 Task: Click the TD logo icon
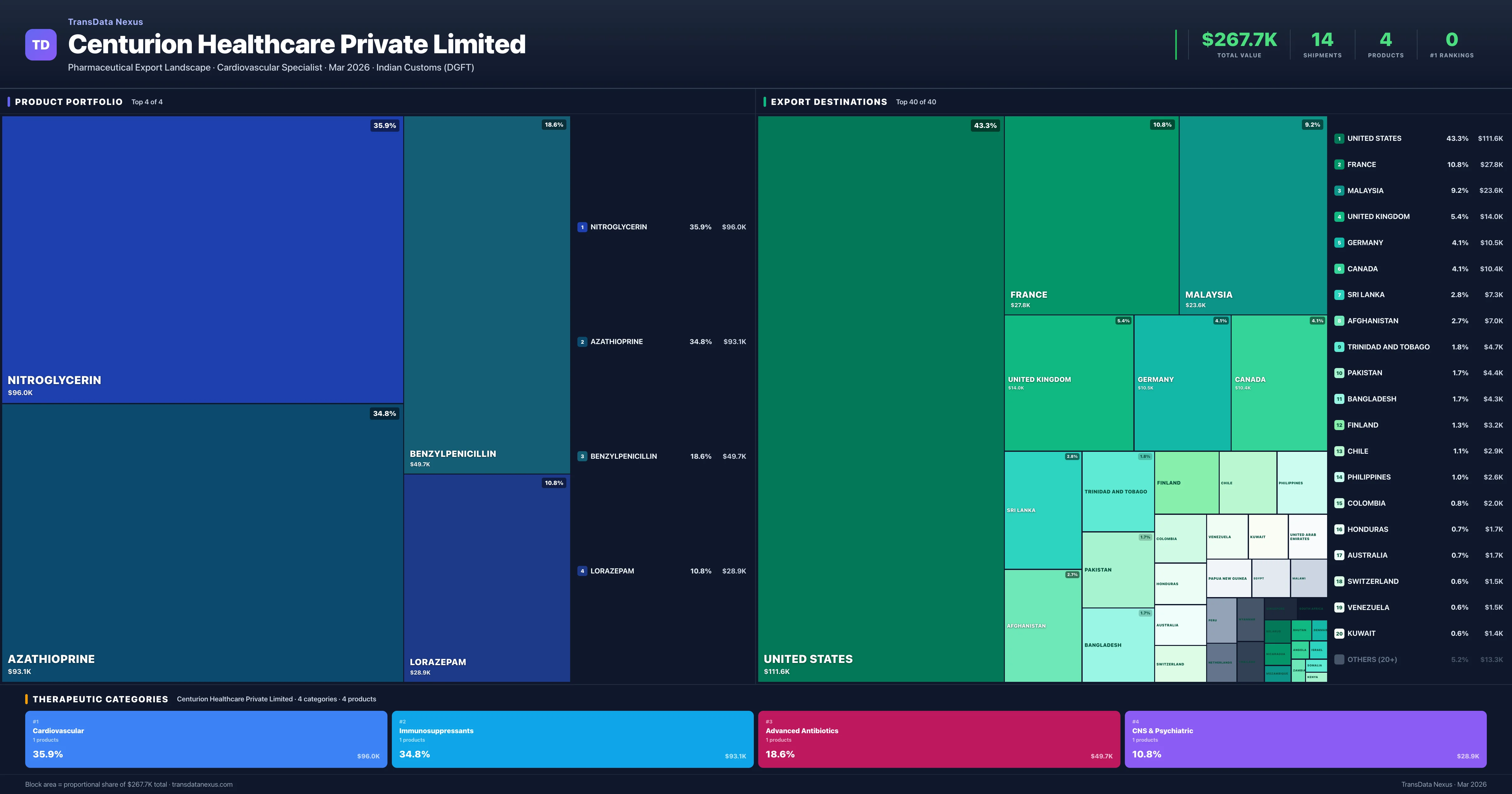[41, 45]
